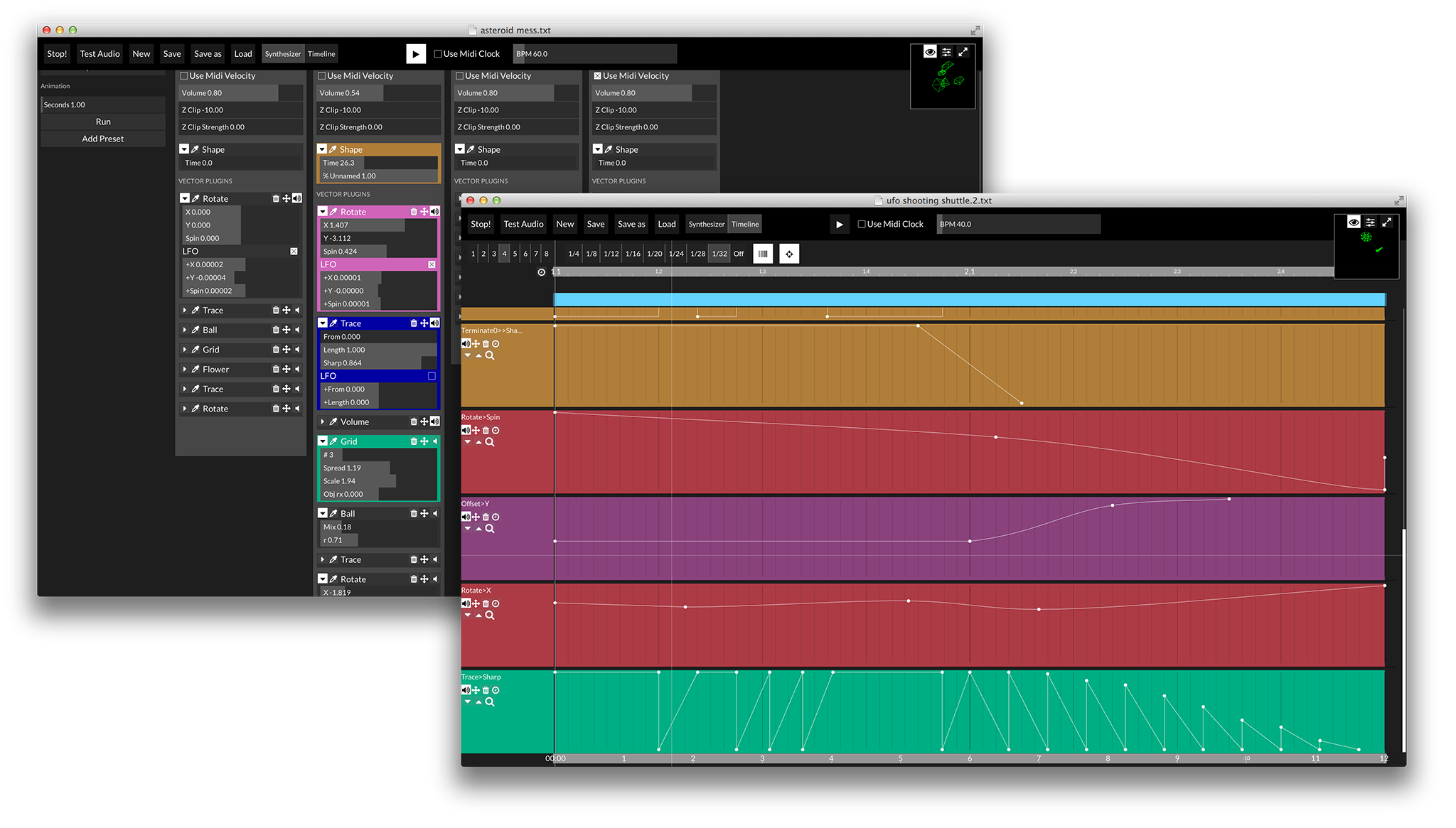This screenshot has height=828, width=1456.
Task: Delete the pink Rotate plugin with trash icon
Action: pos(414,212)
